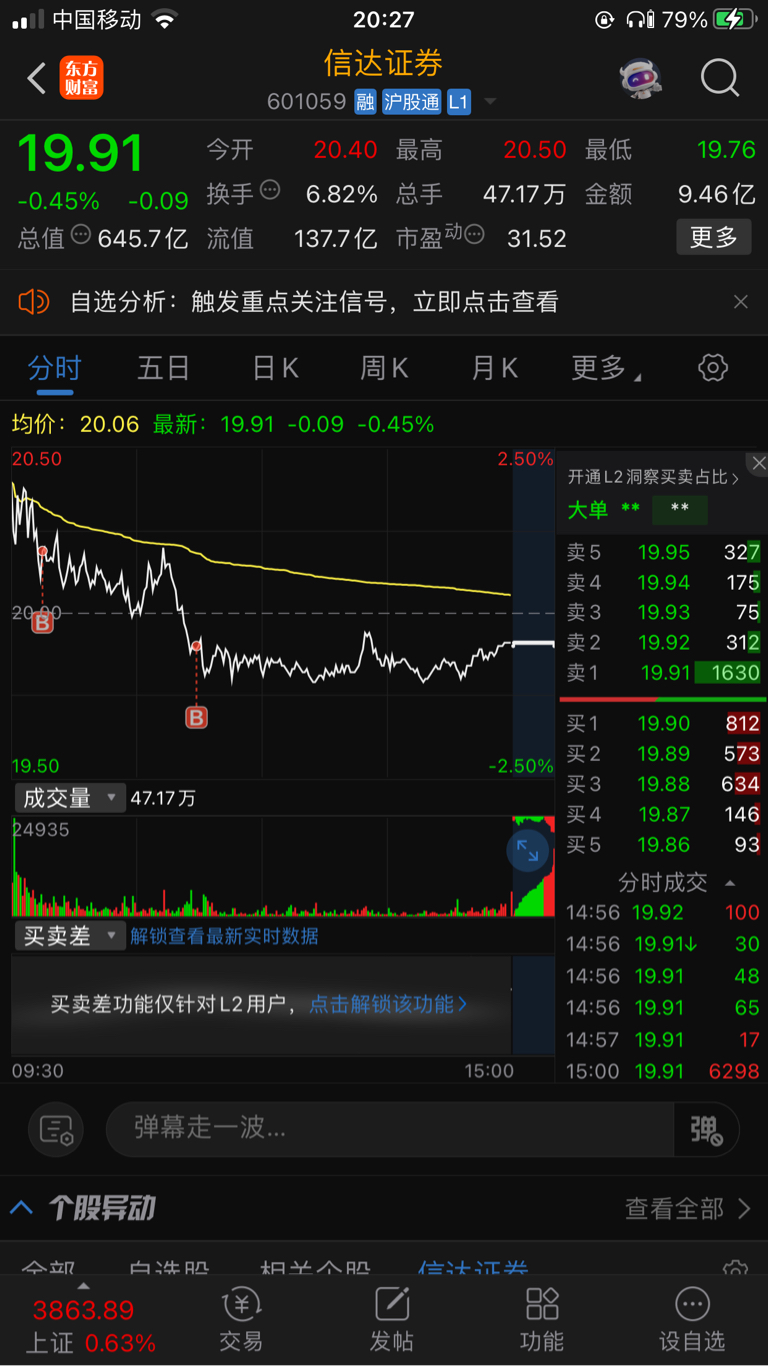
Task: Tap the 大单 hidden value box
Action: [x=680, y=509]
